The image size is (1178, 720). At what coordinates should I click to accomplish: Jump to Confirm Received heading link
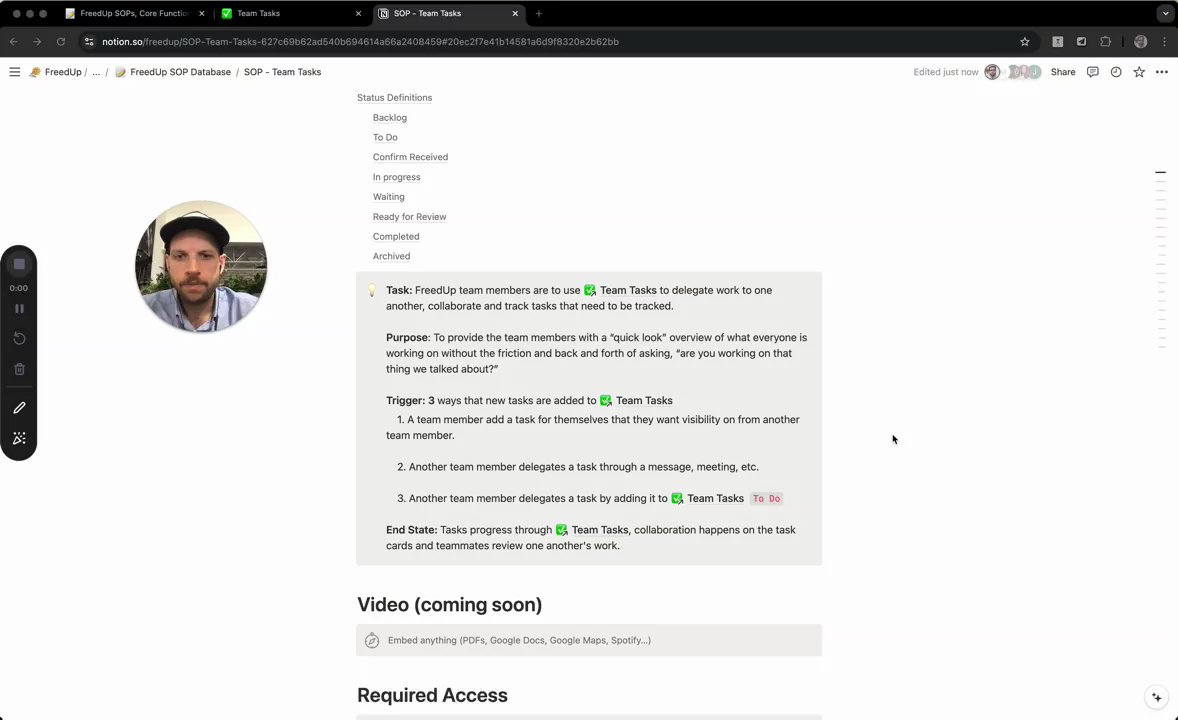coord(410,157)
